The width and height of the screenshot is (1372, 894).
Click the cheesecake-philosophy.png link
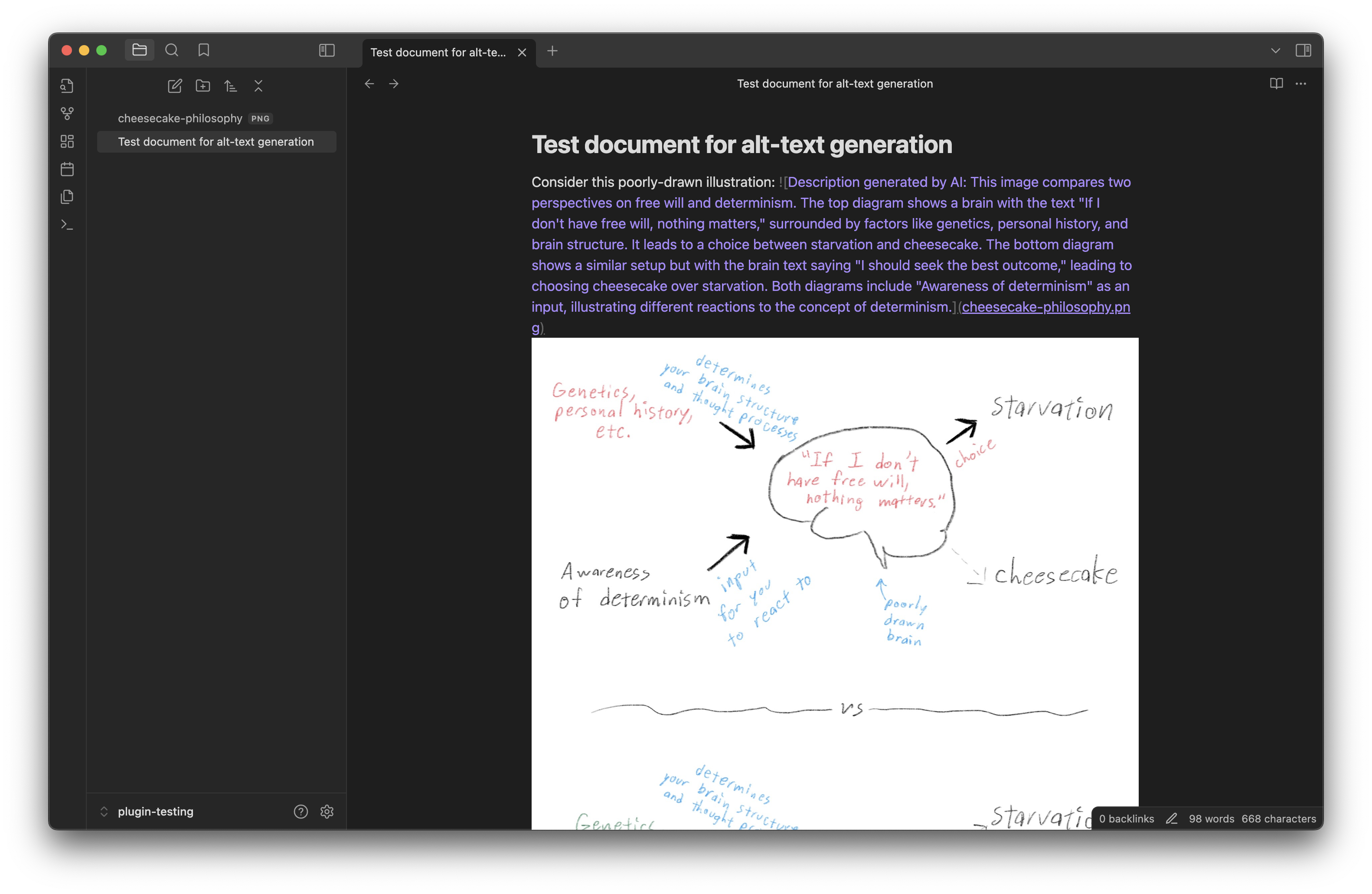1045,307
